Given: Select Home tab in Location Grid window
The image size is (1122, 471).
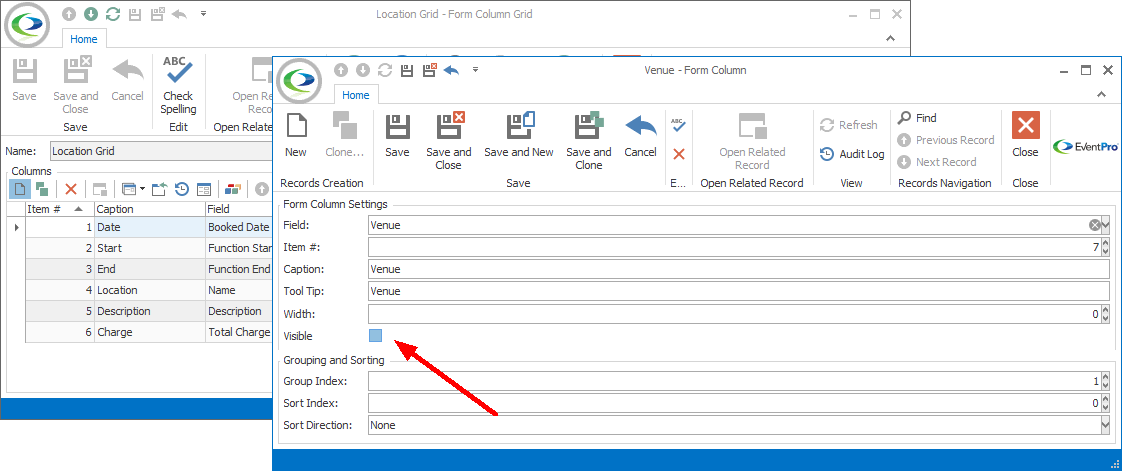Looking at the screenshot, I should click(x=84, y=39).
